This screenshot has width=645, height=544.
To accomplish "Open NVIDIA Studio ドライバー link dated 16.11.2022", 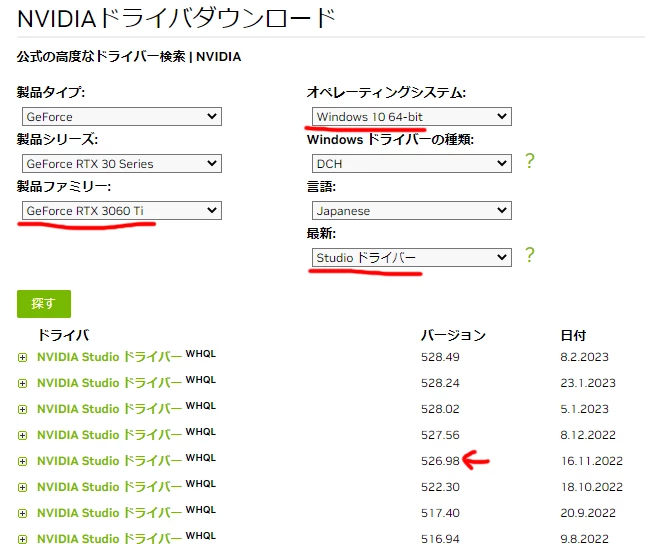I will tap(109, 461).
